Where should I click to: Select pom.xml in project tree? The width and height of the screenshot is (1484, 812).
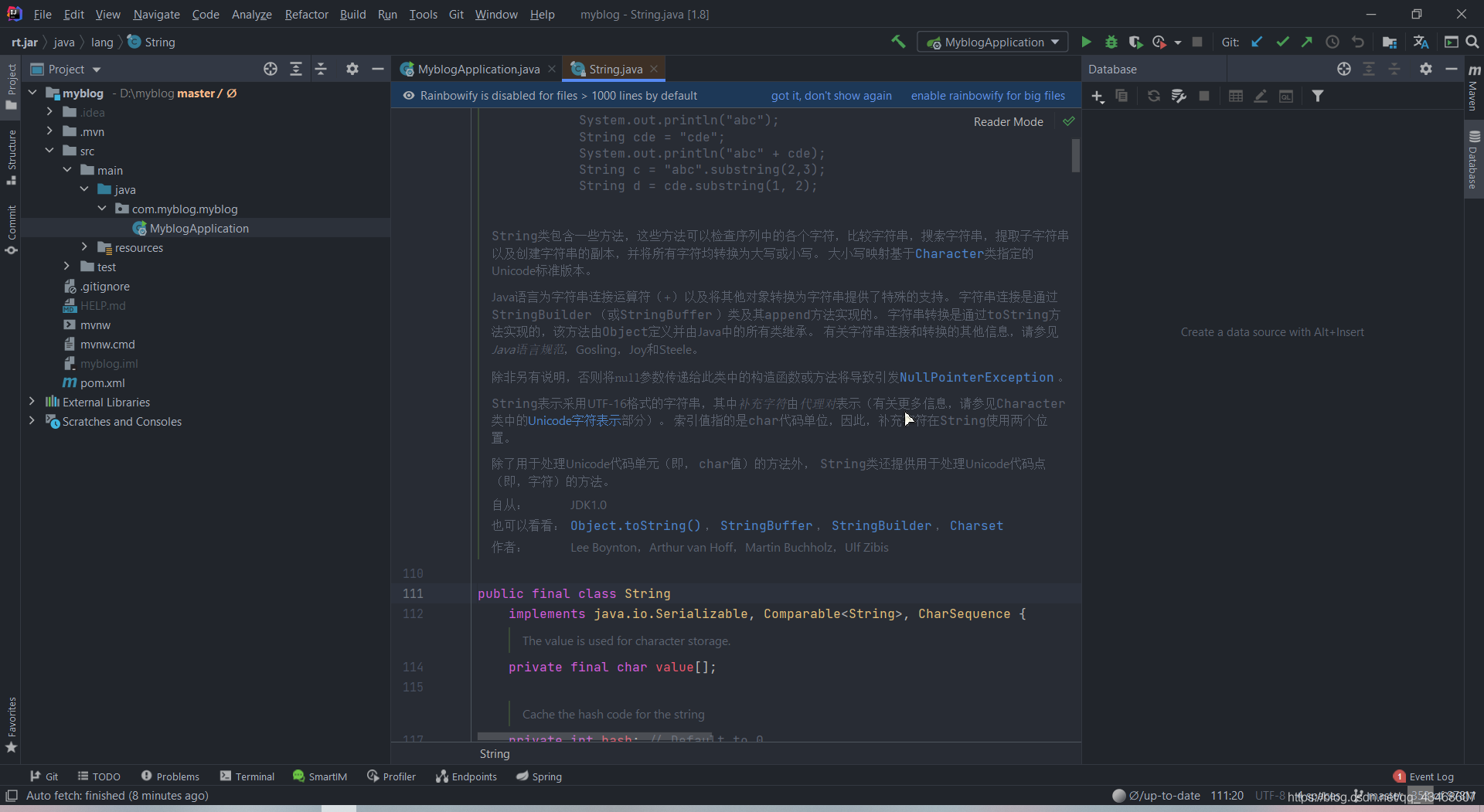point(102,382)
